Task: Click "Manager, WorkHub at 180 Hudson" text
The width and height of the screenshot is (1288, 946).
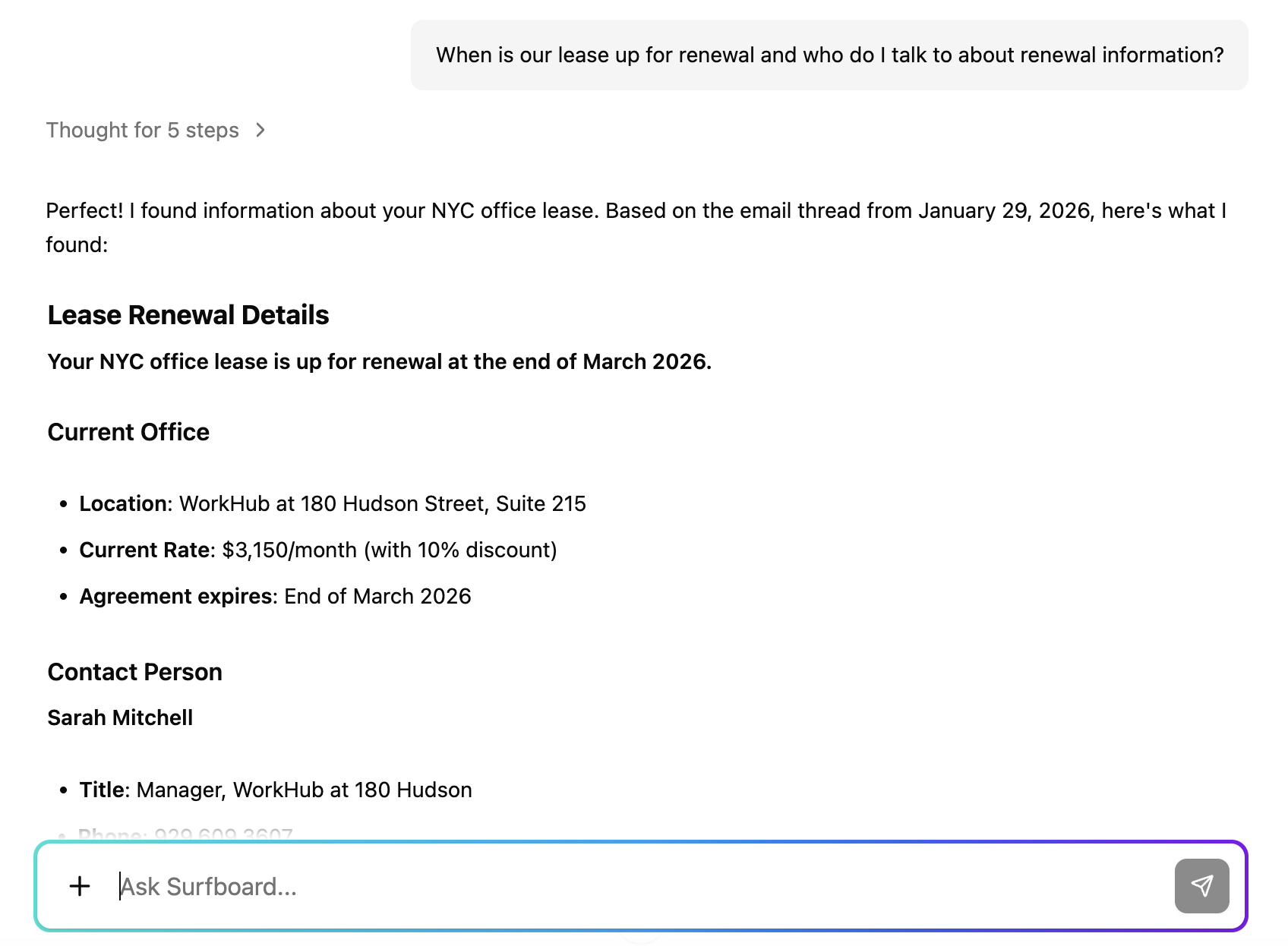Action: [x=304, y=790]
